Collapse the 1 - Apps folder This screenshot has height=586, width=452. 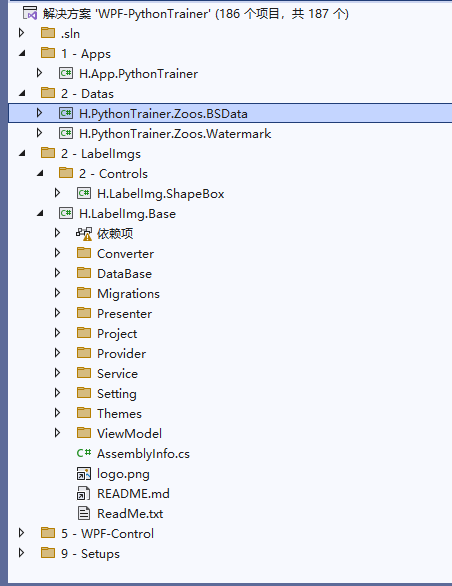click(x=22, y=53)
